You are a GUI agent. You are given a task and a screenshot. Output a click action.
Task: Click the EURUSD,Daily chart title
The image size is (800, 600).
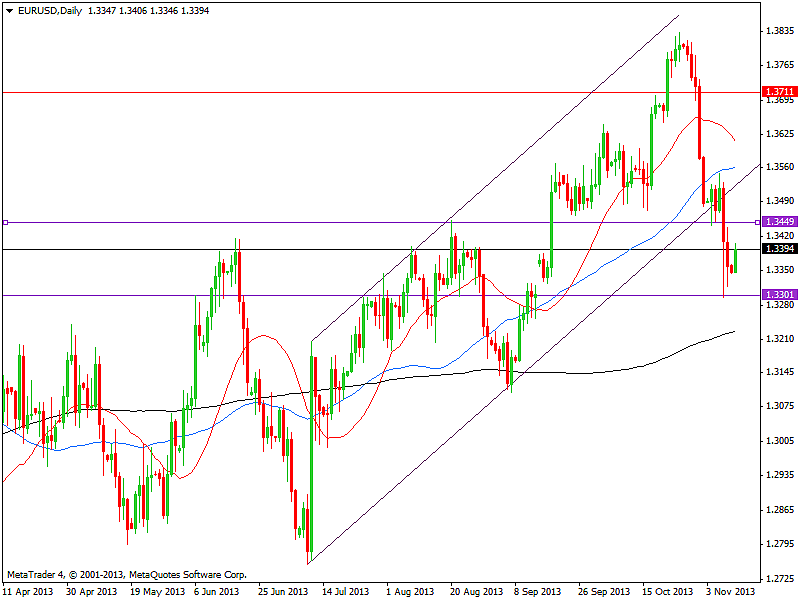click(50, 9)
